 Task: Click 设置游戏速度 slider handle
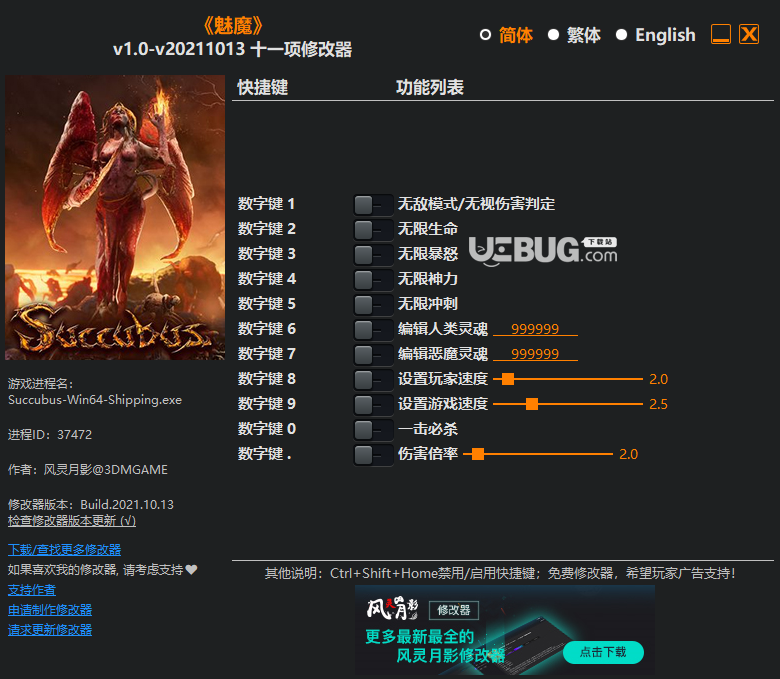click(x=532, y=404)
